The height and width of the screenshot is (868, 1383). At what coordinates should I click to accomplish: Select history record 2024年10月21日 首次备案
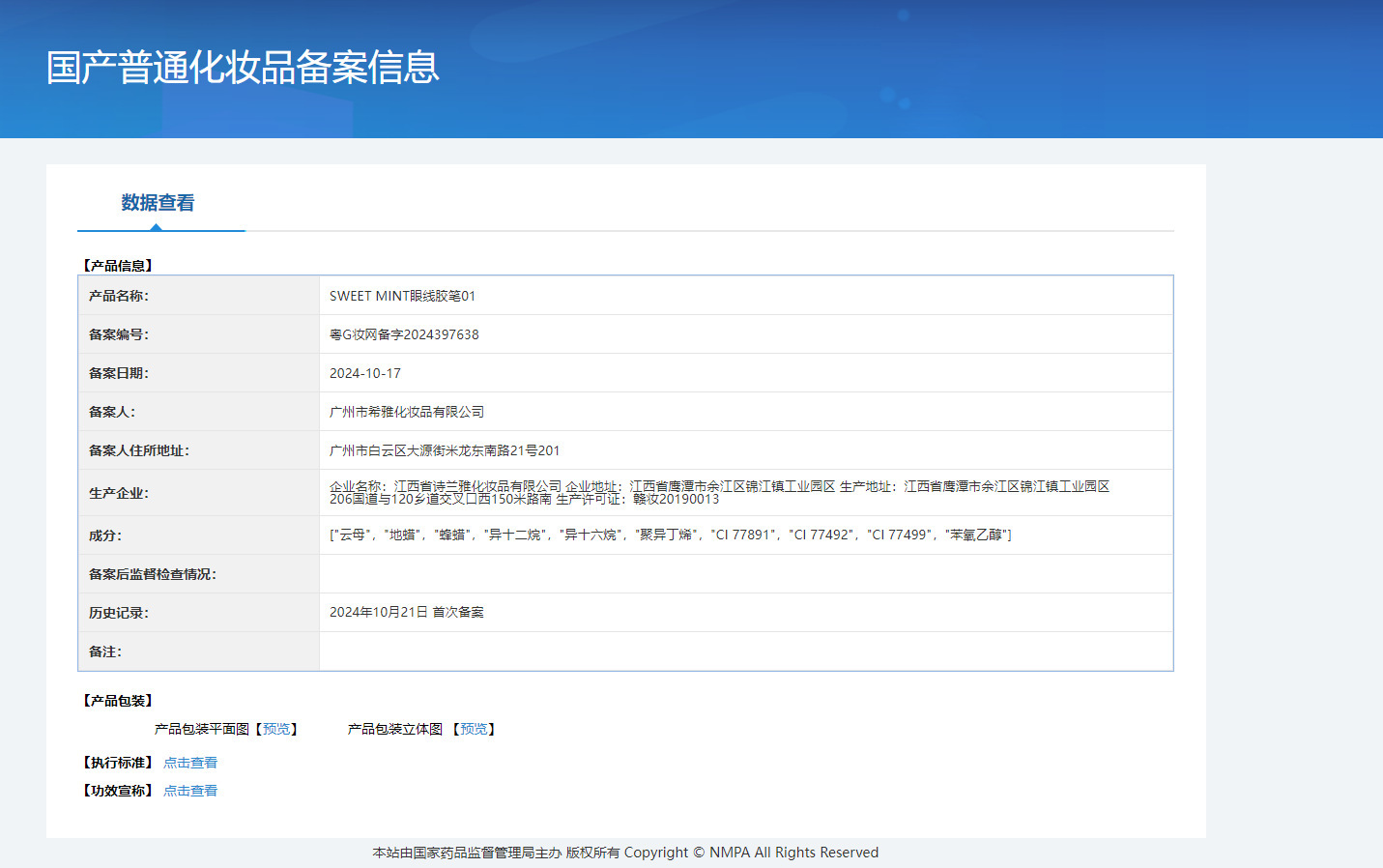(x=407, y=612)
